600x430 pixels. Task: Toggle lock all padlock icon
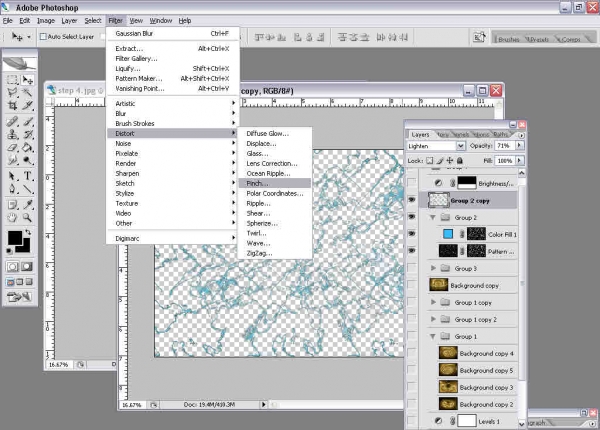click(460, 161)
